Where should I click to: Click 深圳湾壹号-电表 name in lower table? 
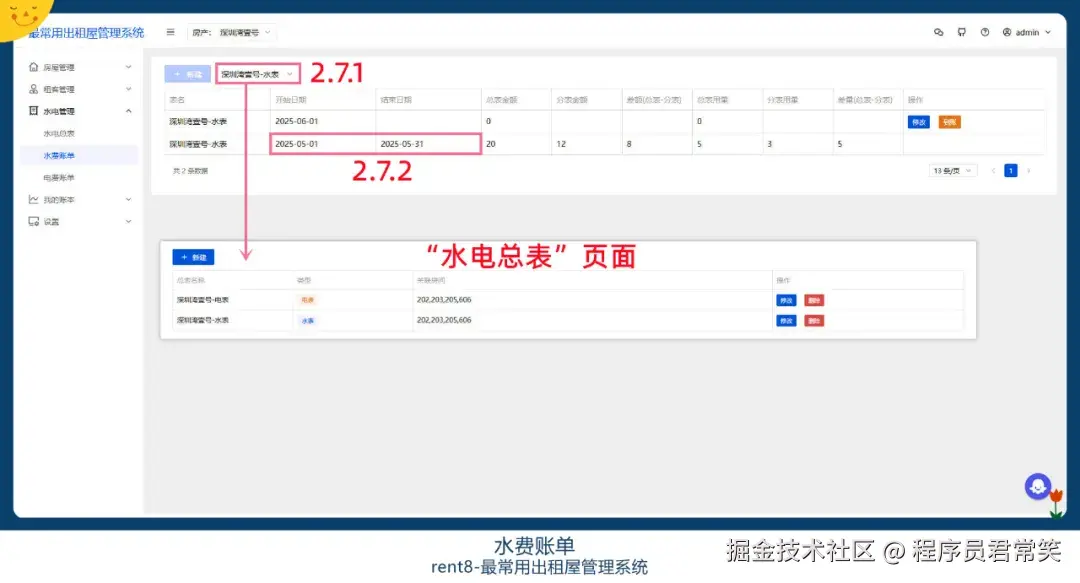[202, 300]
